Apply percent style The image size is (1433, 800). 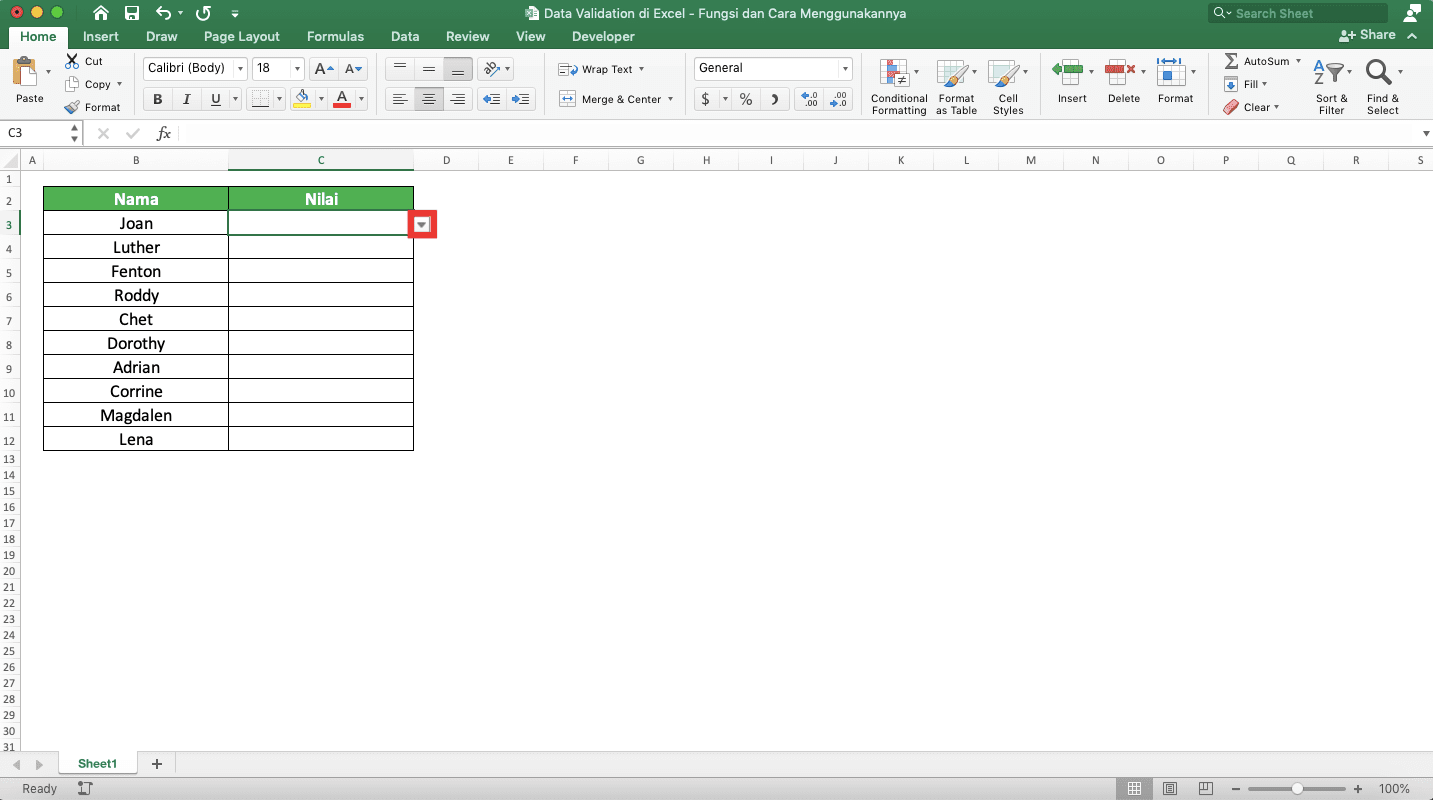point(746,99)
